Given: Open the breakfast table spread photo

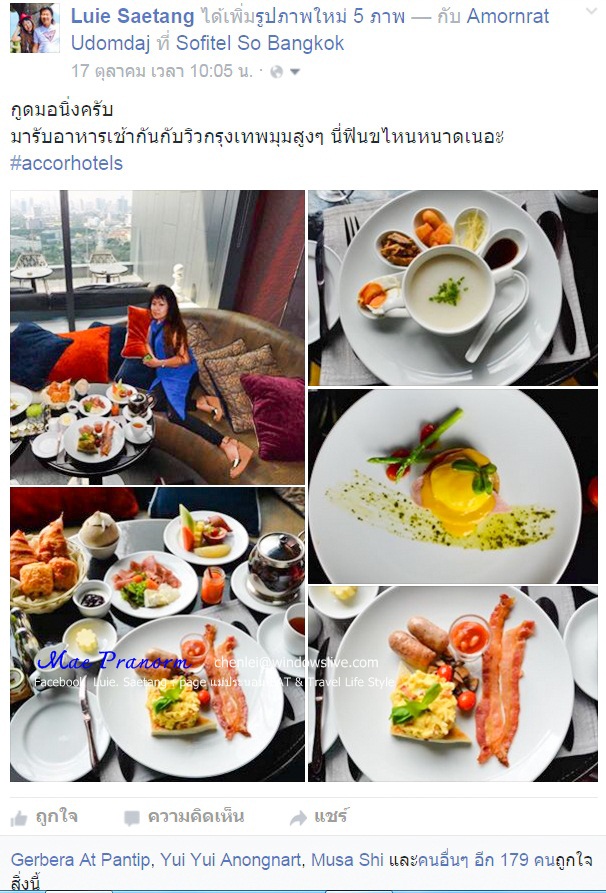Looking at the screenshot, I should 157,634.
